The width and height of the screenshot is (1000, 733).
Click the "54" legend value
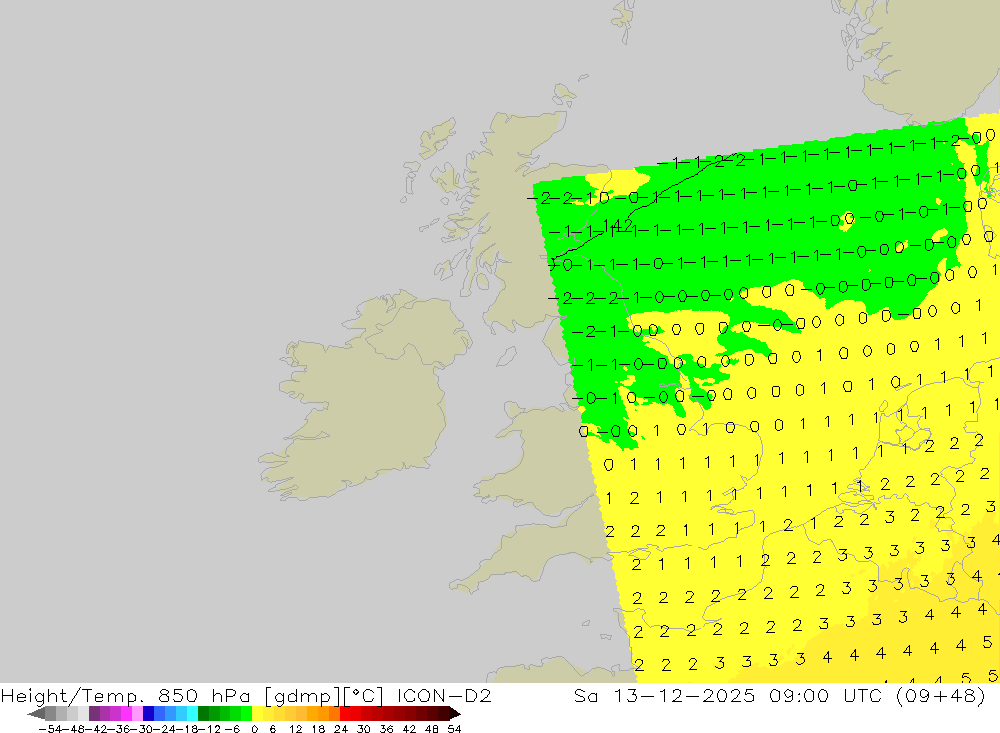(454, 729)
